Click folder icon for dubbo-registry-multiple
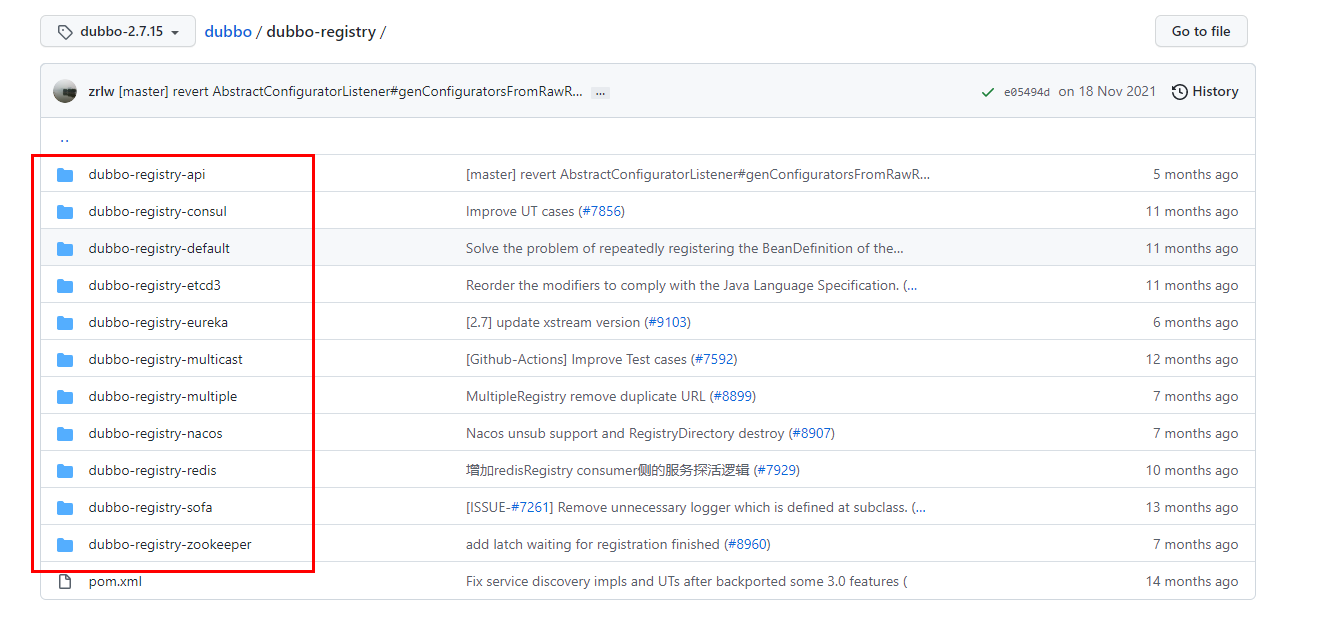This screenshot has height=632, width=1332. tap(65, 397)
